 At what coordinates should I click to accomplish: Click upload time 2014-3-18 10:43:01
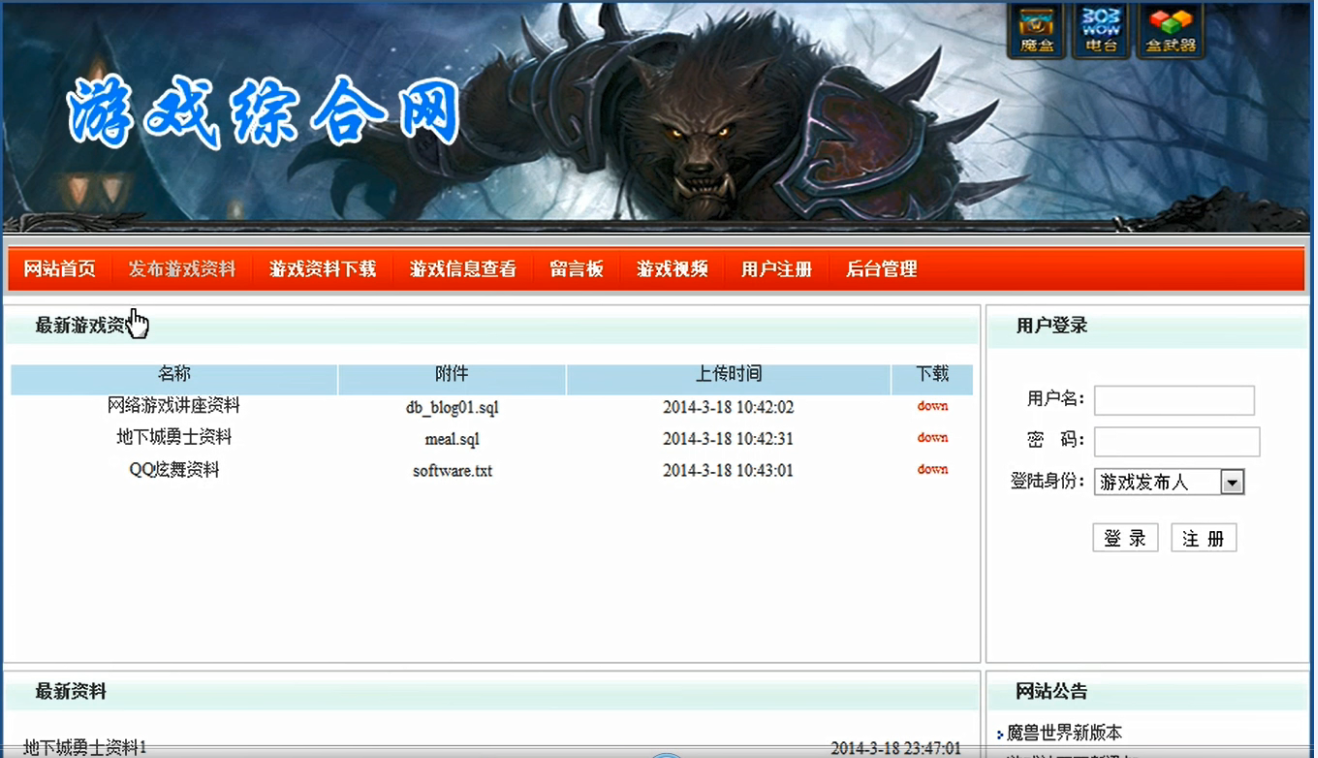(728, 471)
